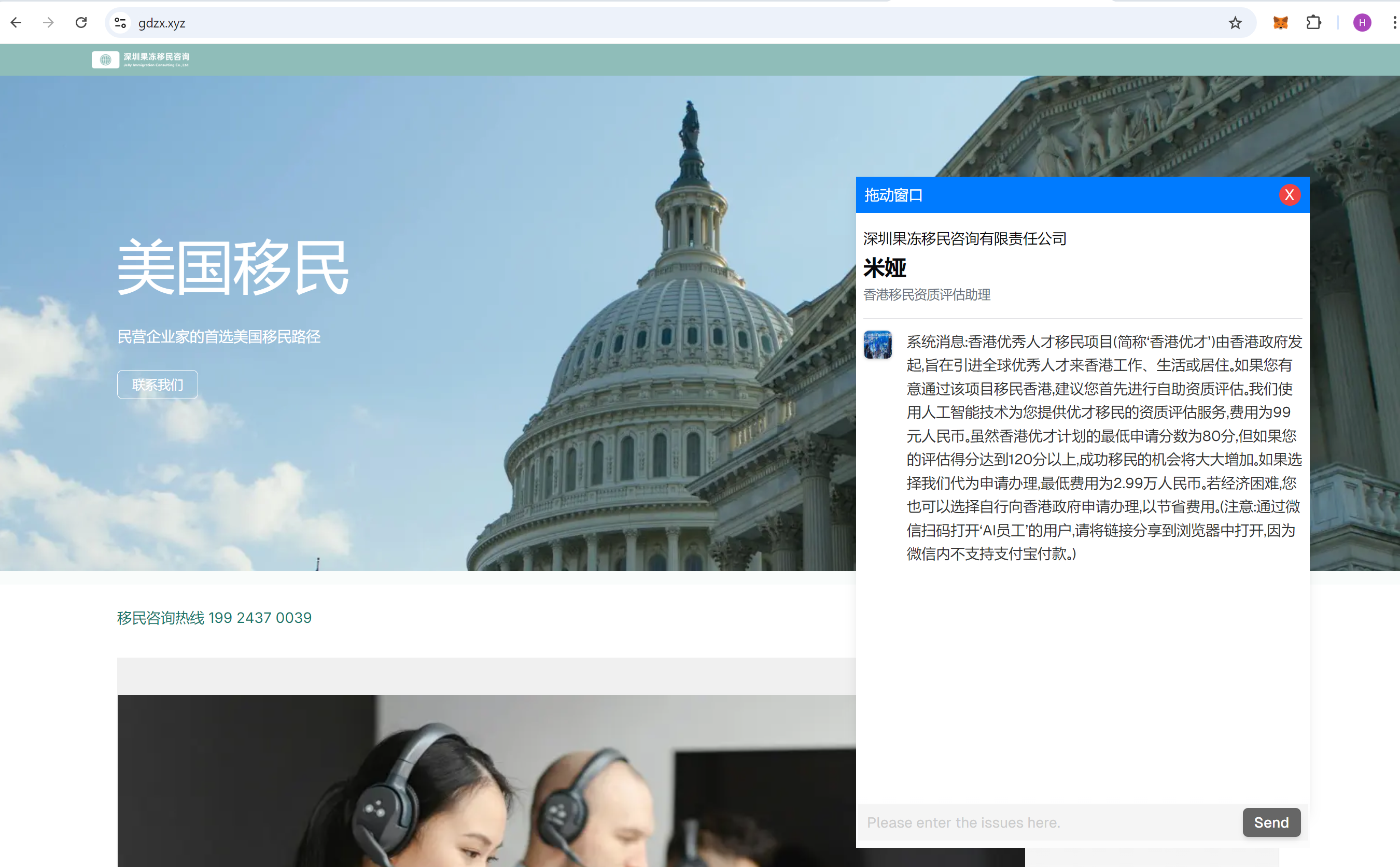1400x867 pixels.
Task: Reload the gdzx.xyz page
Action: coord(81,22)
